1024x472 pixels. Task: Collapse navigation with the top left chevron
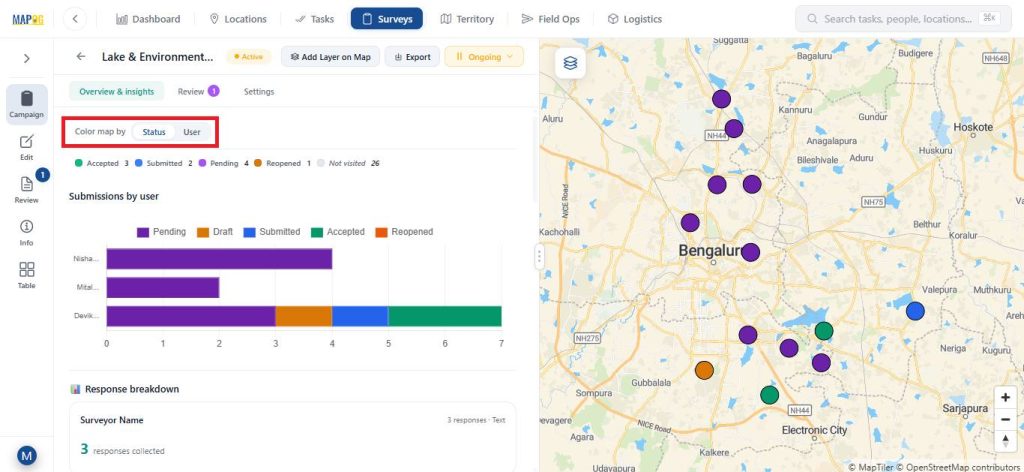pos(75,19)
